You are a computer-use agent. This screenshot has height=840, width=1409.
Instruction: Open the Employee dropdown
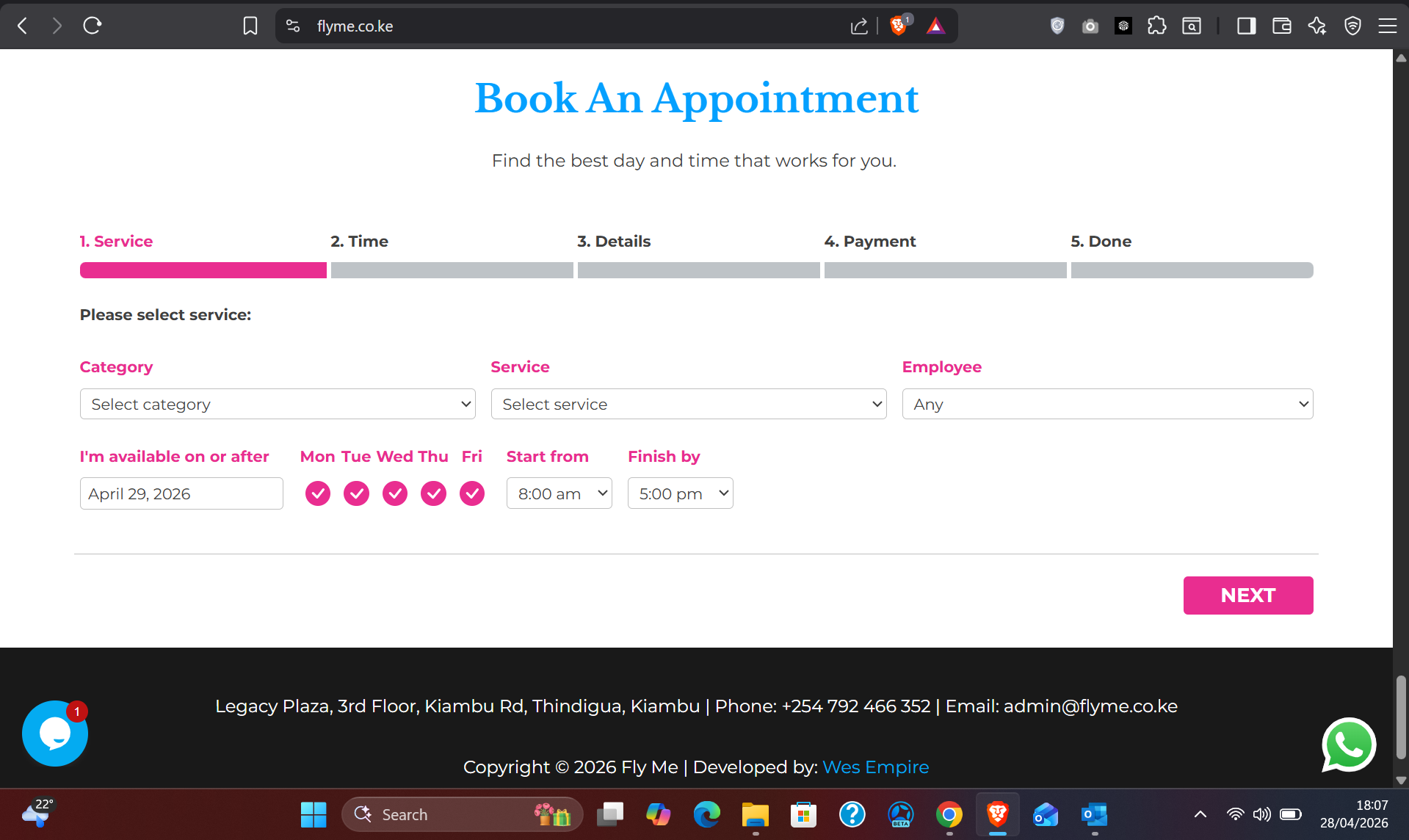tap(1107, 405)
